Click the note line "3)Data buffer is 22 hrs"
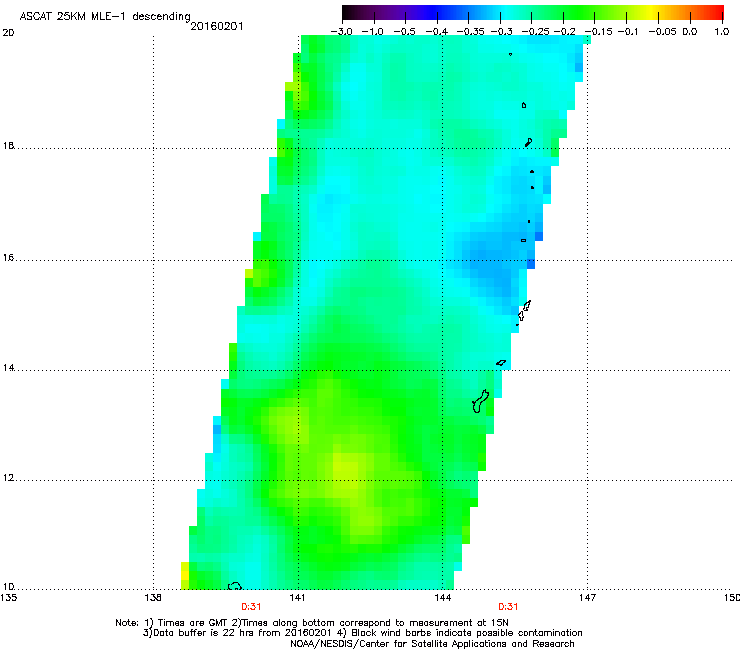The width and height of the screenshot is (740, 650). point(362,633)
